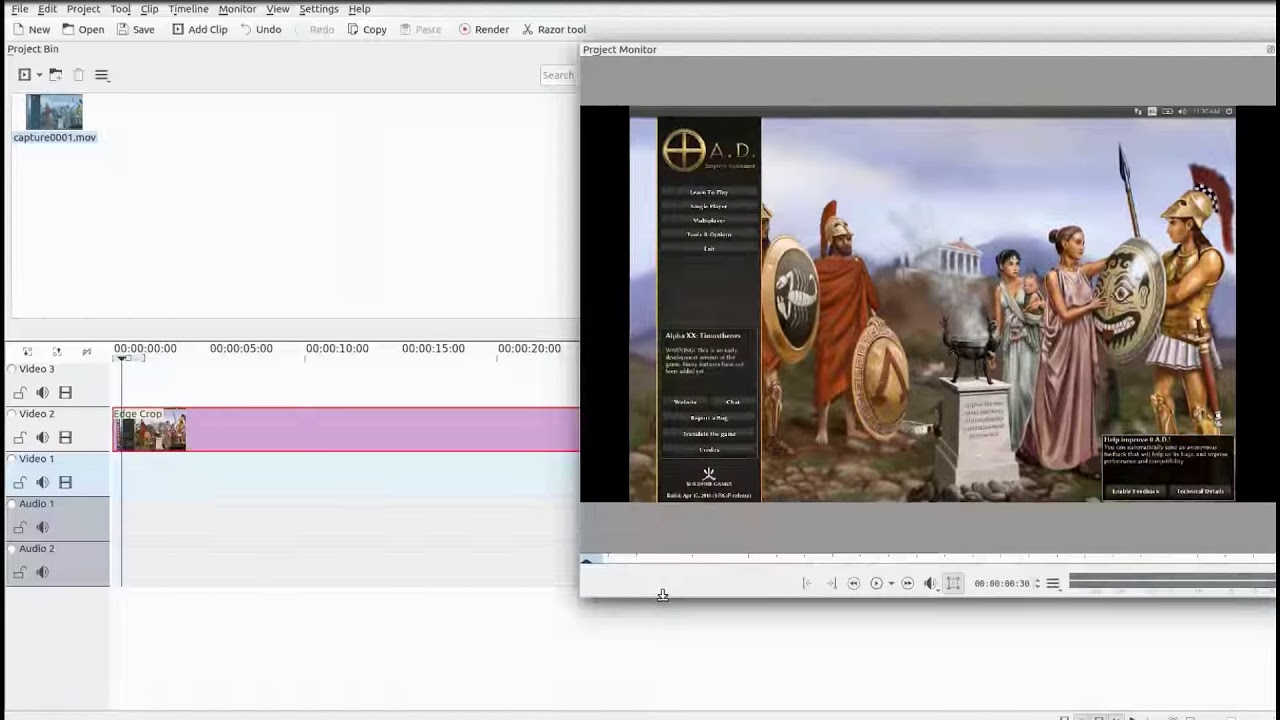Screen dimensions: 1280x720
Task: Click the 00:00:15:00 mark on timeline ruler
Action: 433,349
